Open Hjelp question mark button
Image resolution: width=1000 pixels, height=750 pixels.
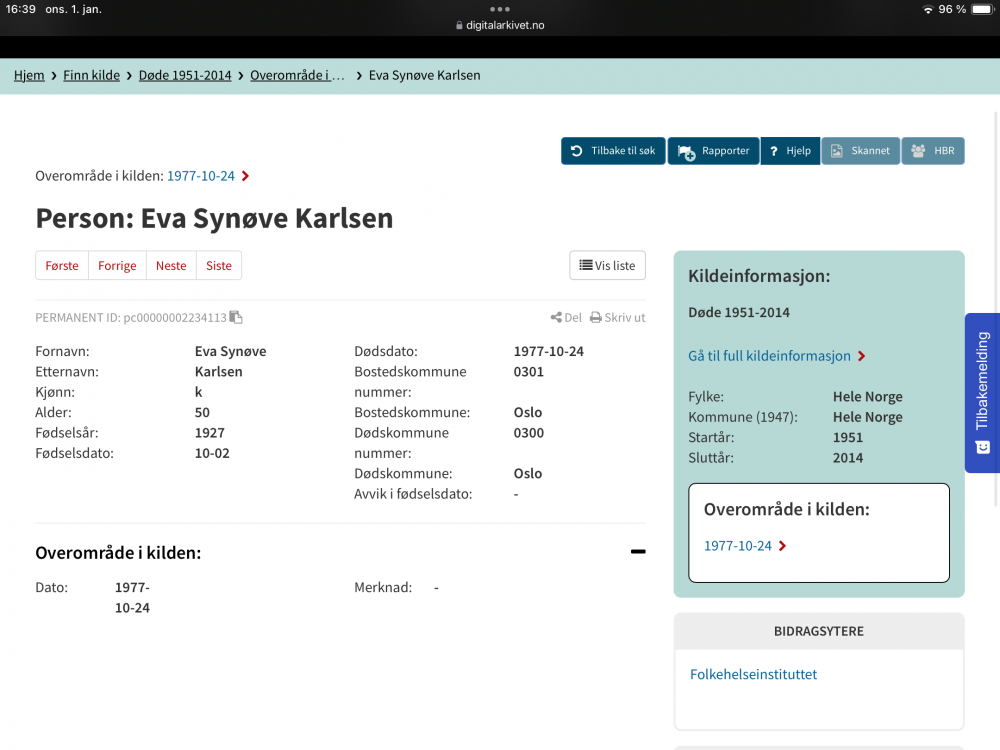(790, 151)
